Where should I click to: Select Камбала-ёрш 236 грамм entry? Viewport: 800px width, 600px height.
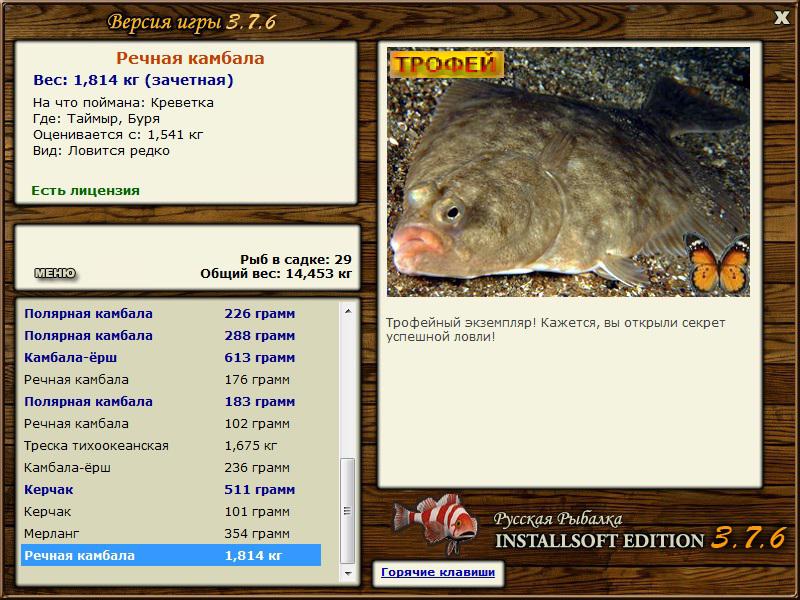(171, 467)
